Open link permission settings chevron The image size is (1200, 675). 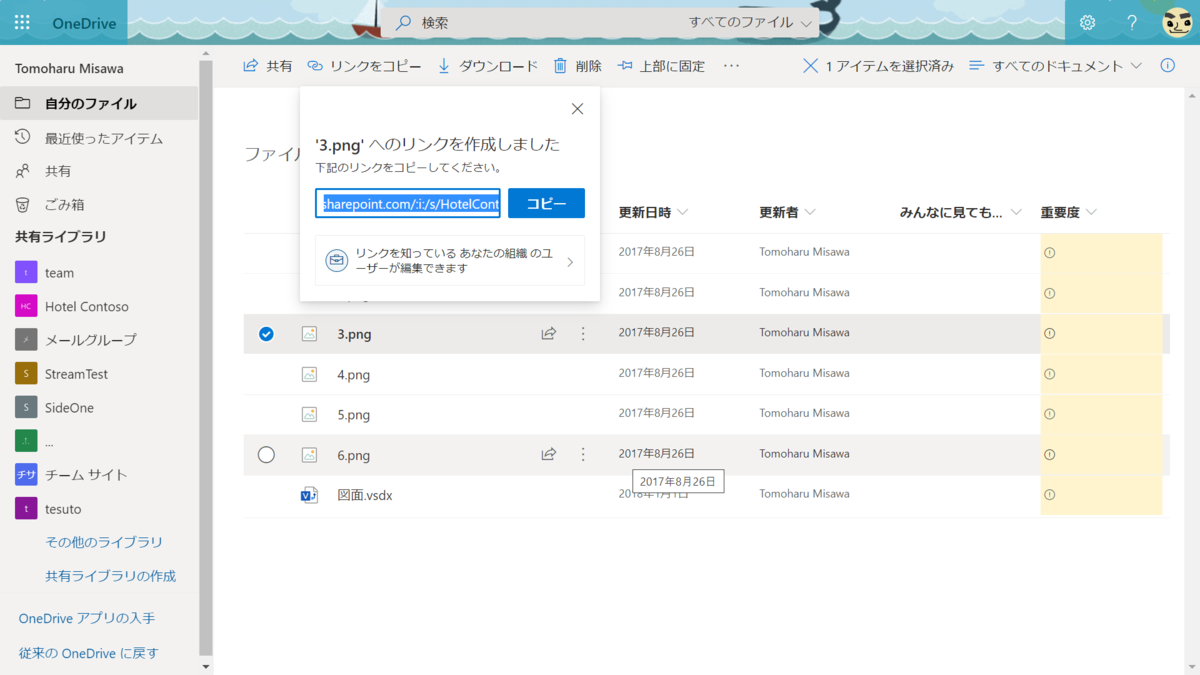[570, 262]
